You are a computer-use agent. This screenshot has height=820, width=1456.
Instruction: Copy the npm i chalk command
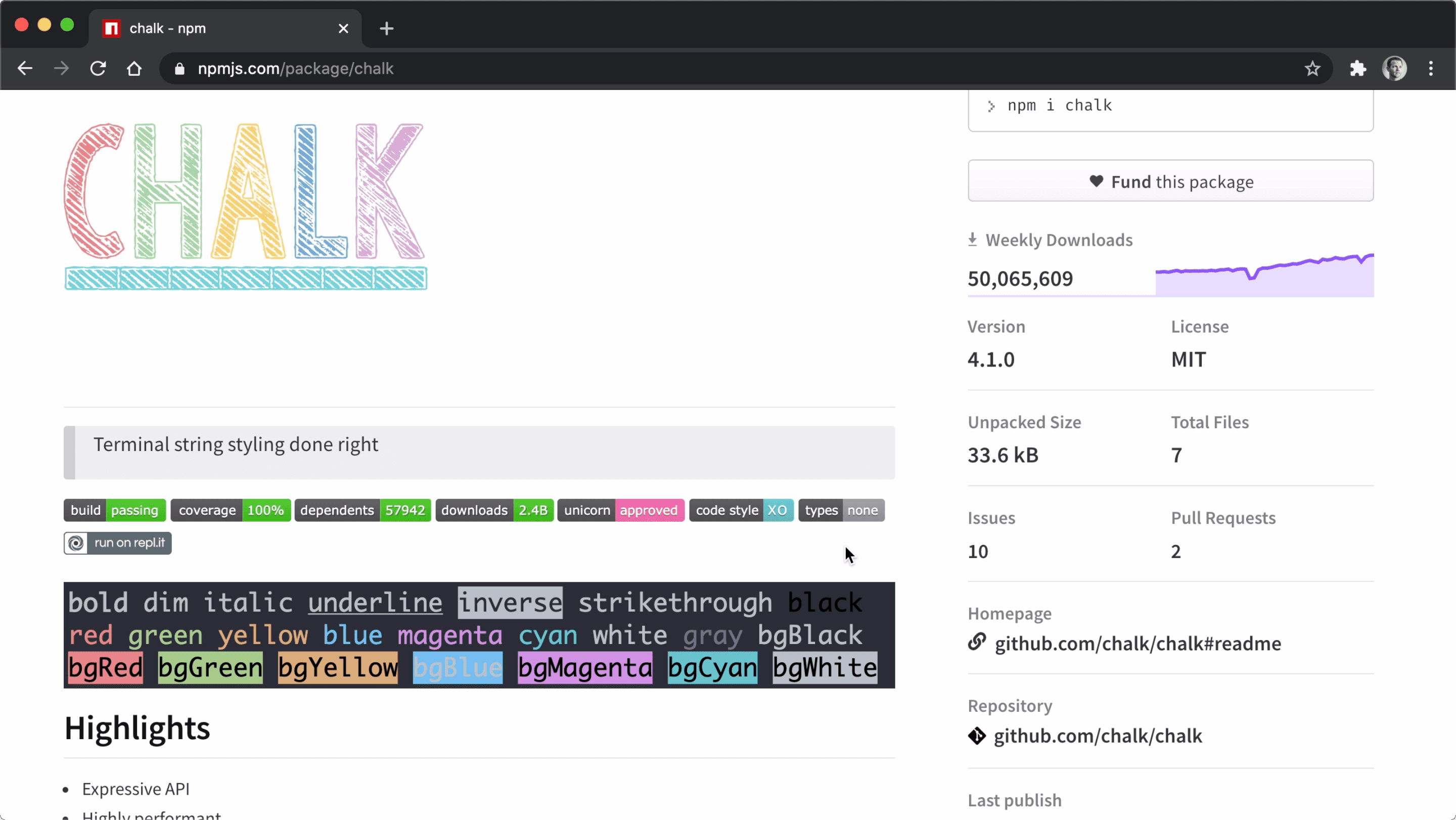1060,106
